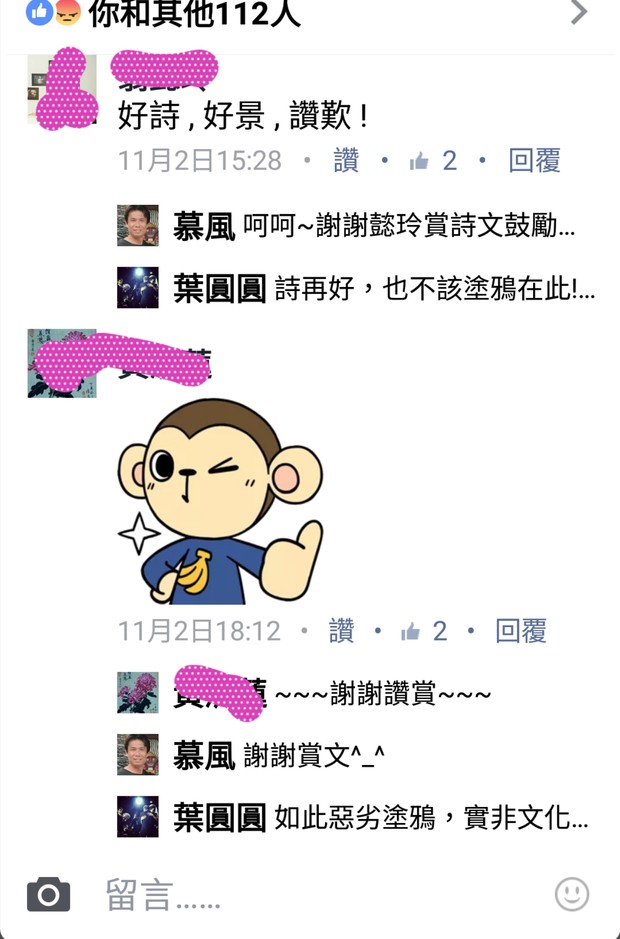Open 你和其他112人 reactions list
This screenshot has height=939, width=620.
click(195, 13)
